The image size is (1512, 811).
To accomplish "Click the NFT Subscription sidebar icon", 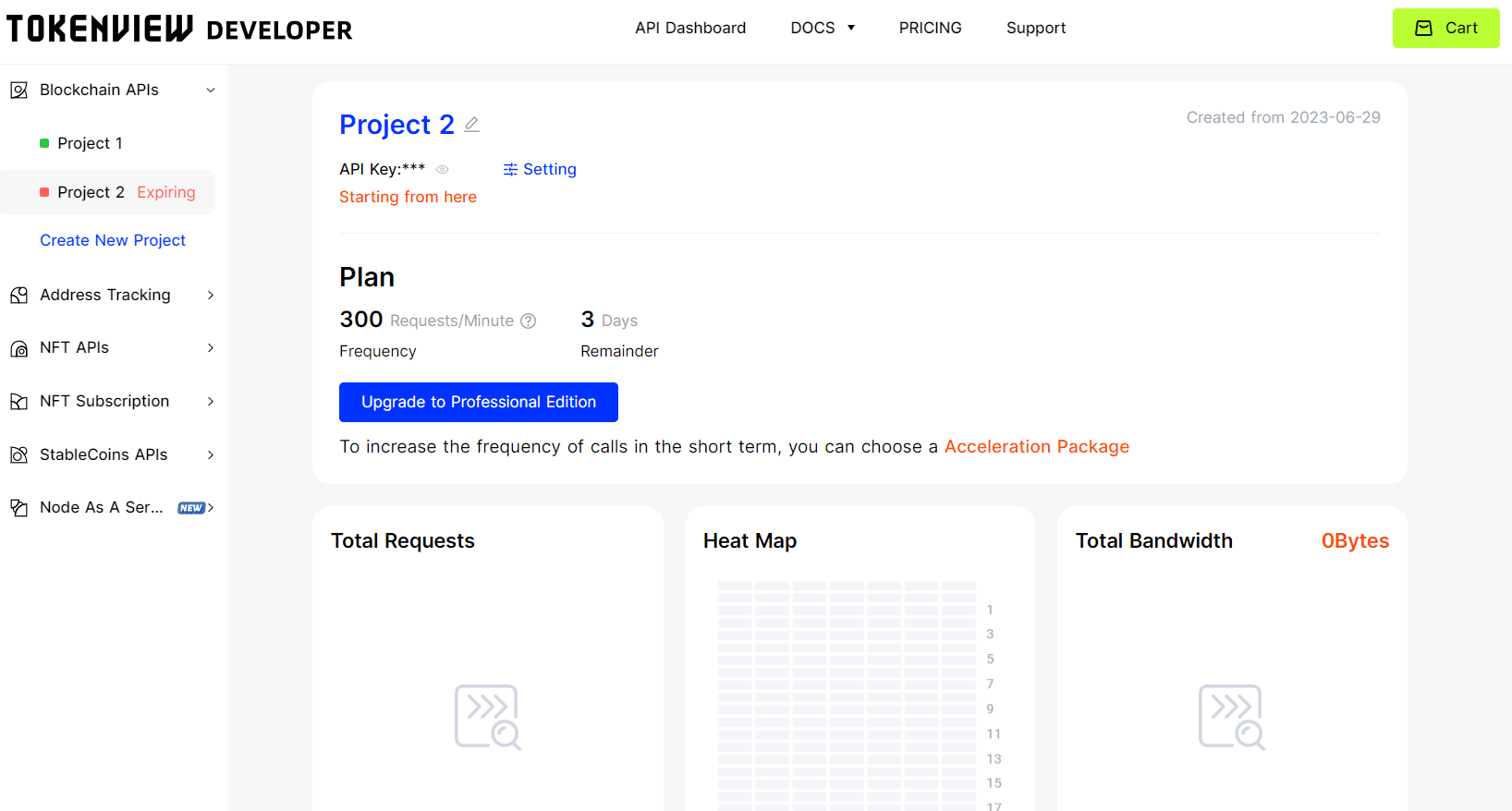I will 18,401.
